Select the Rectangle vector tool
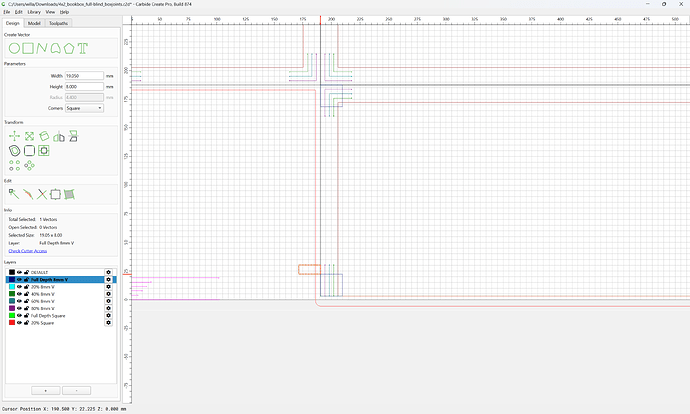The height and width of the screenshot is (414, 690). pyautogui.click(x=28, y=48)
